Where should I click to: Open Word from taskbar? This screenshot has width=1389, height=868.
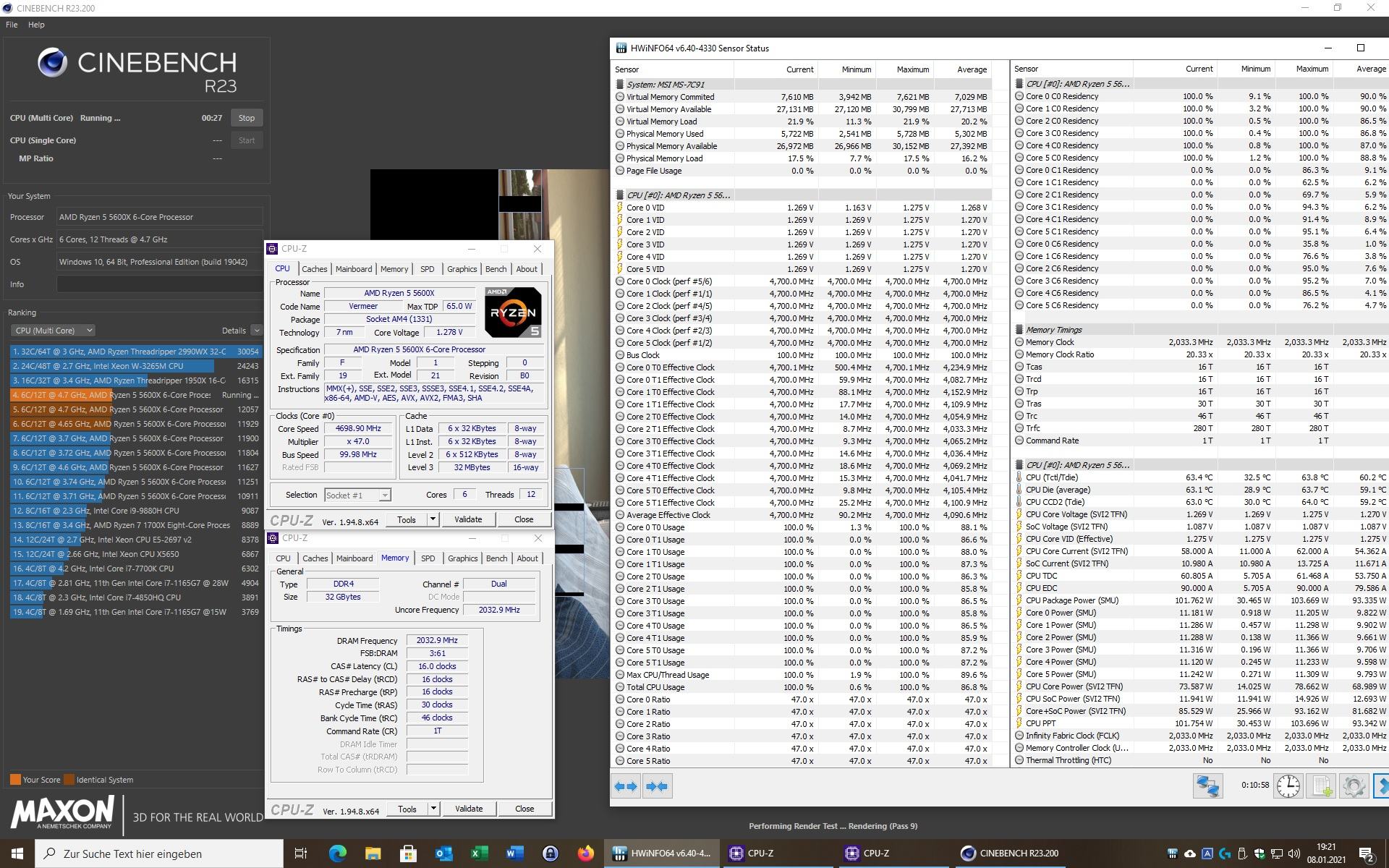point(514,854)
